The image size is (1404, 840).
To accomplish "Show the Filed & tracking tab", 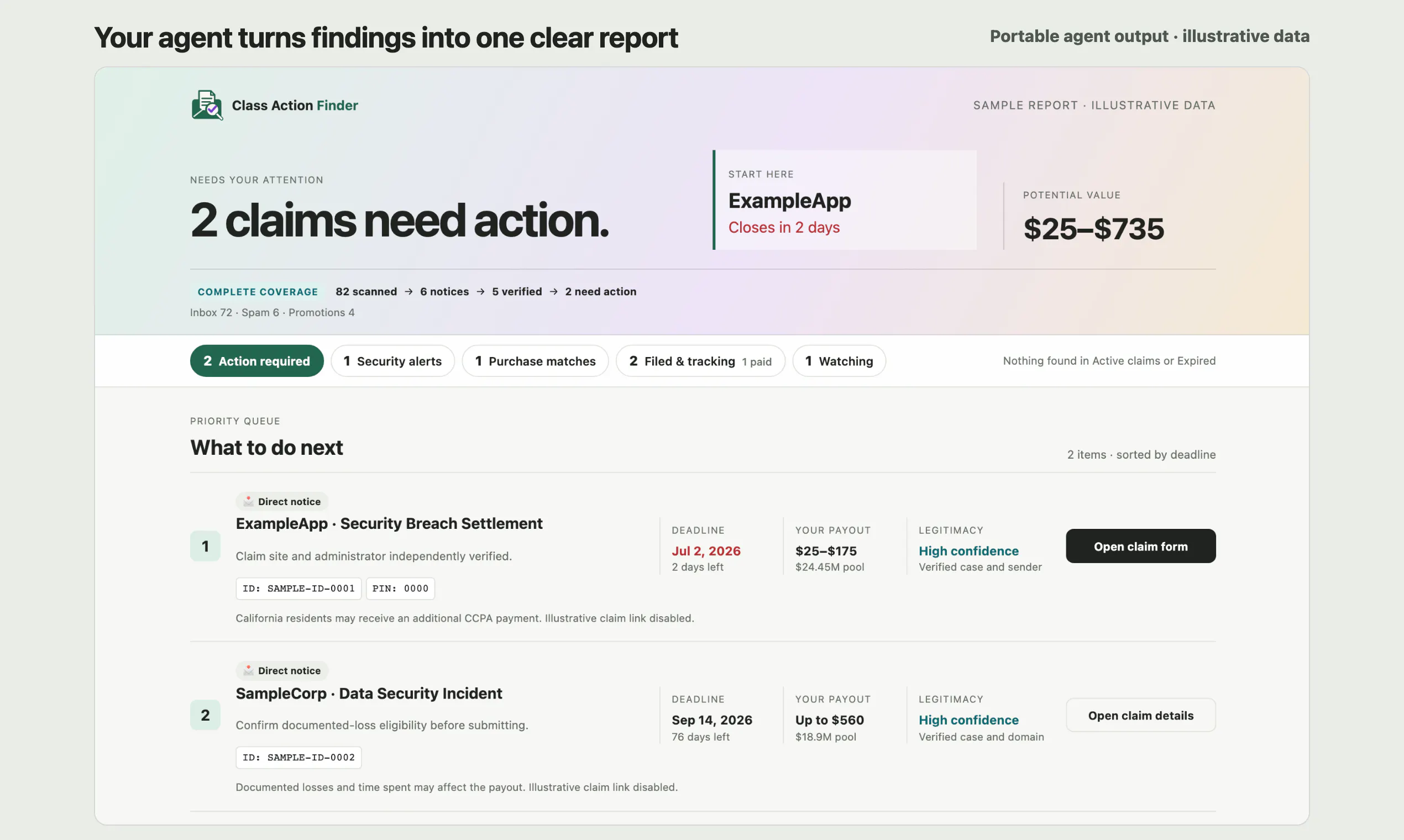I will pos(700,360).
